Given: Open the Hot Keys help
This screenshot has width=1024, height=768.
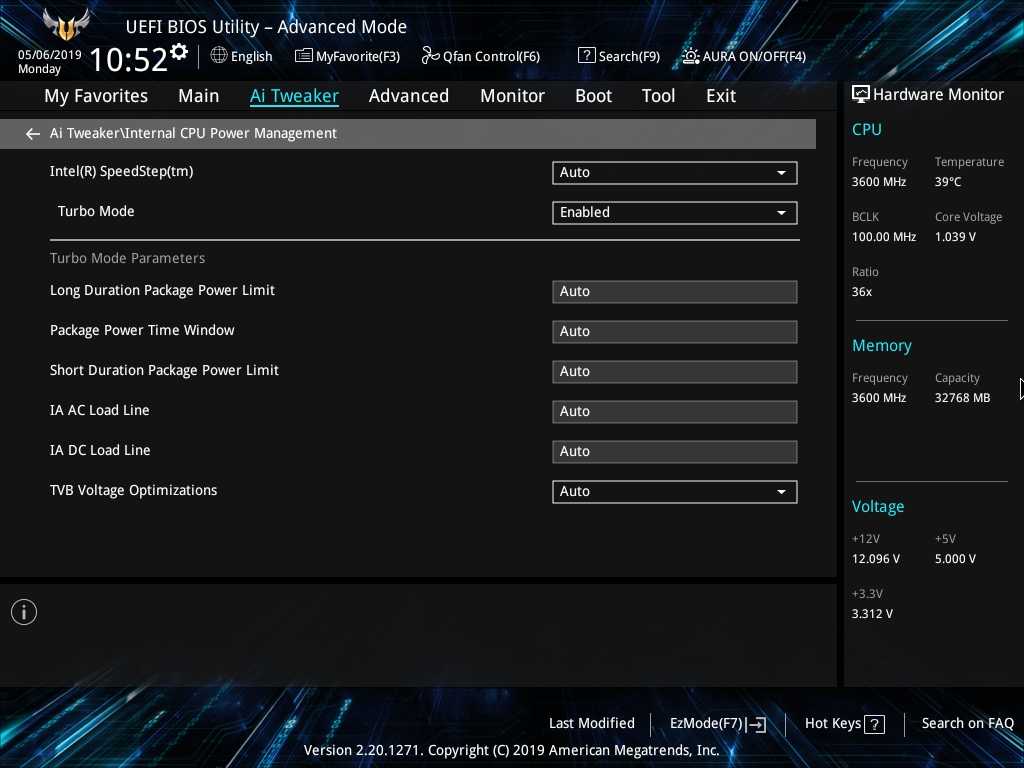Looking at the screenshot, I should coord(845,724).
